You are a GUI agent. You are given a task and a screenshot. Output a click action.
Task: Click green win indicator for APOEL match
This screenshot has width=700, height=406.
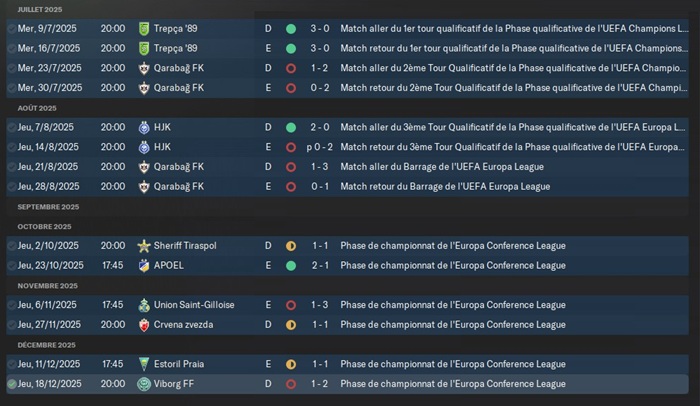coord(291,266)
